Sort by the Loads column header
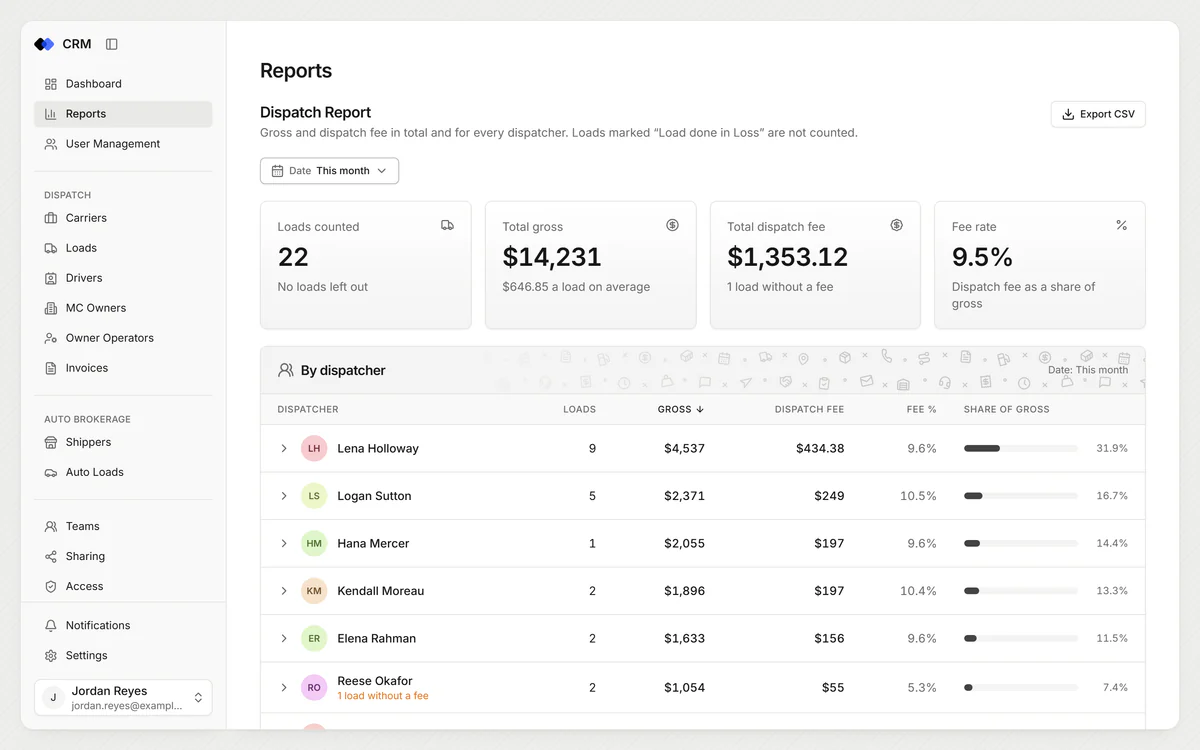Screen dimensions: 1200x750 click(x=579, y=409)
